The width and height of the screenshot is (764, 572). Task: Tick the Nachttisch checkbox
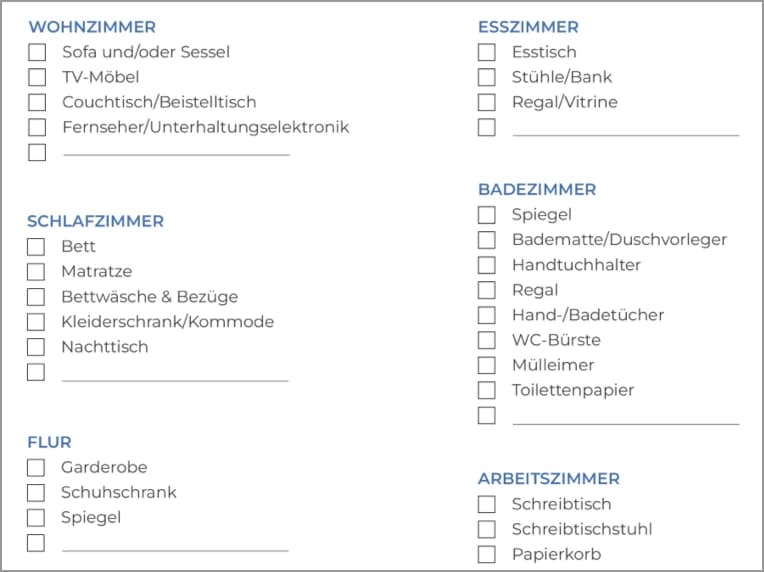pyautogui.click(x=36, y=347)
